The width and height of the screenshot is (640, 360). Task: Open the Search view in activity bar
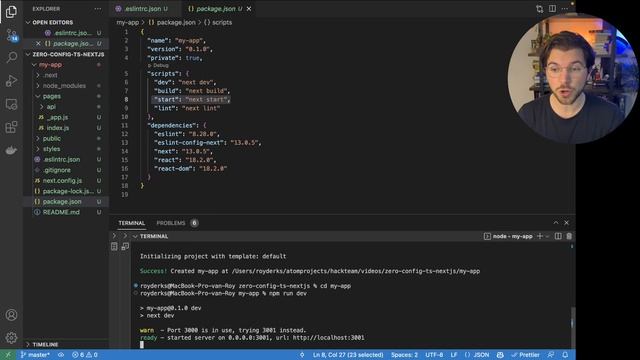point(11,58)
